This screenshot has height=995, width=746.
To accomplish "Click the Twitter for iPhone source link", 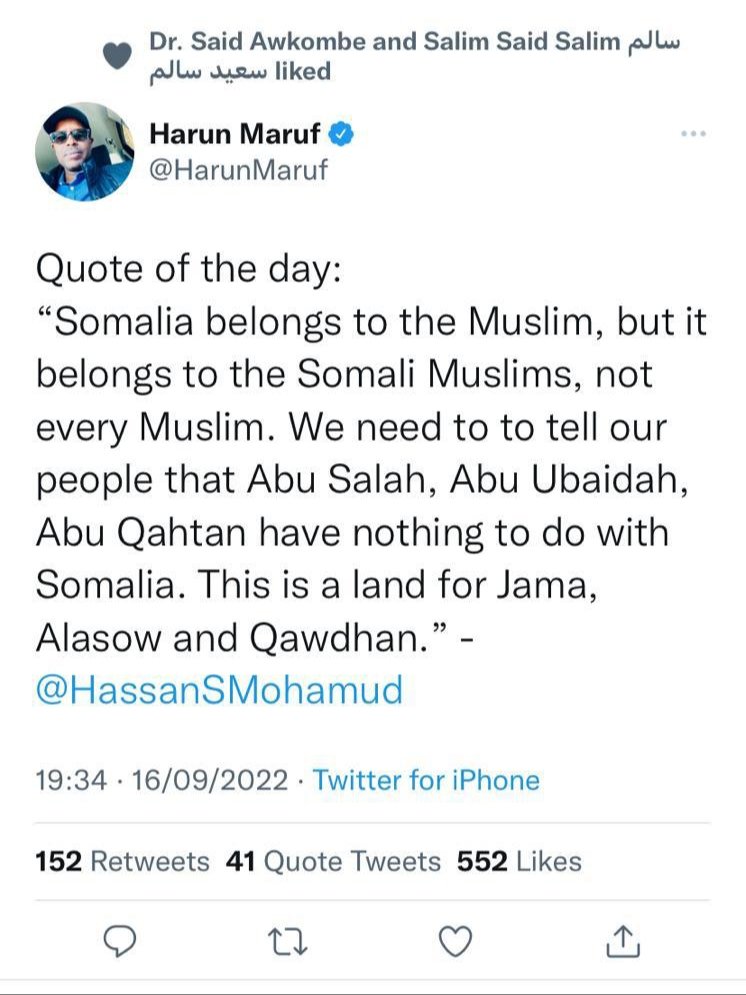I will [x=426, y=780].
